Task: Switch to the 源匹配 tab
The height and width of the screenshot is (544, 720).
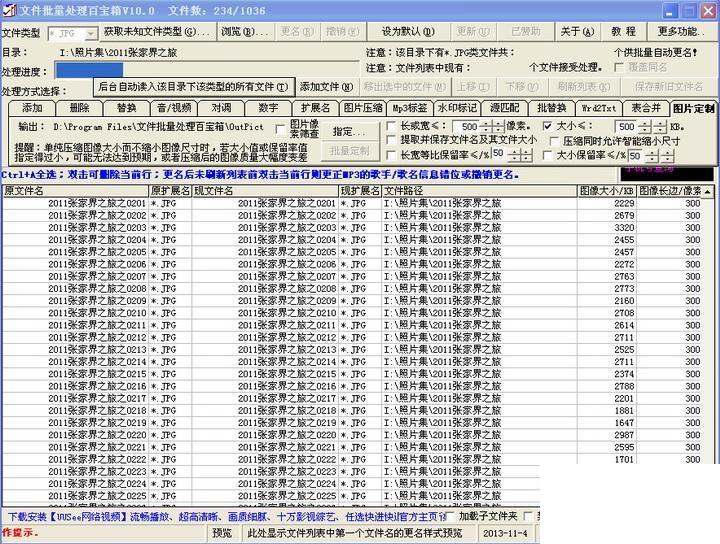Action: [x=505, y=108]
